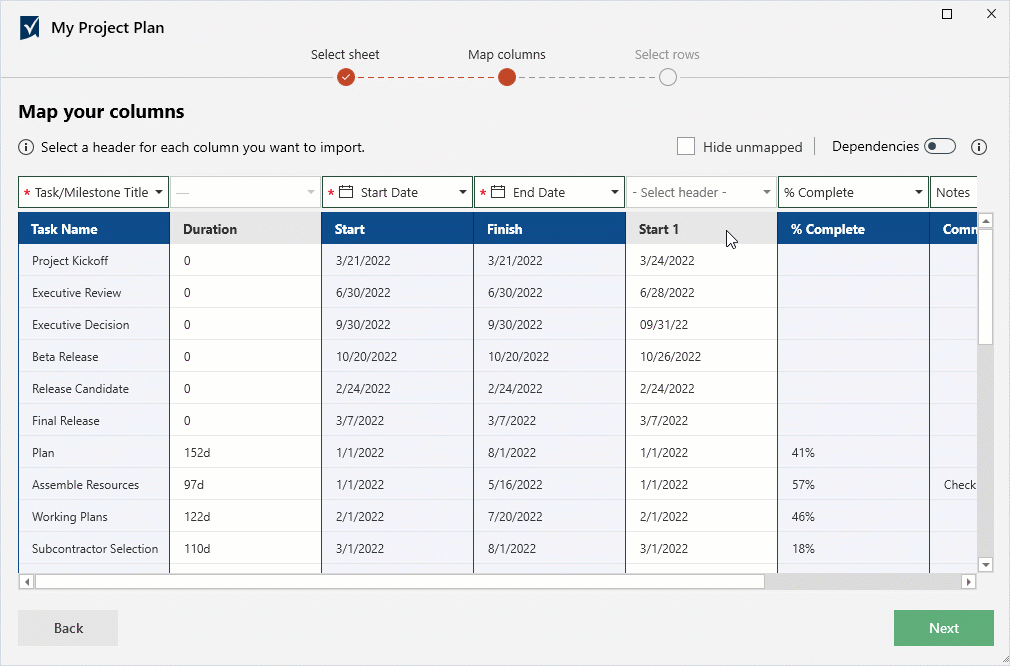Toggle the Dependencies switch
The height and width of the screenshot is (666, 1010).
coord(940,147)
